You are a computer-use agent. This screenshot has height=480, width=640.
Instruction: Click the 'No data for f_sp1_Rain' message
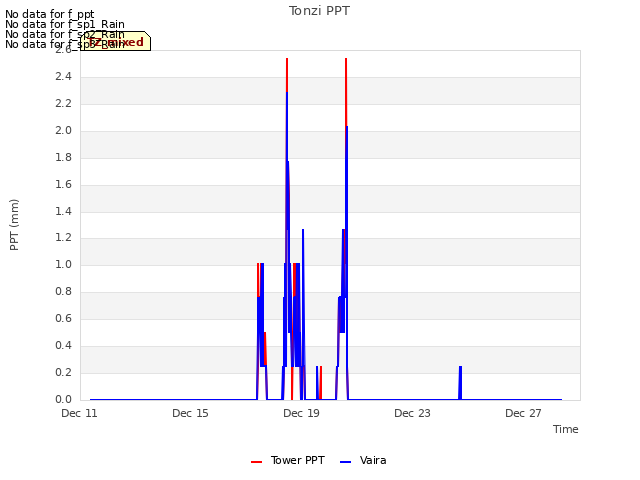[65, 24]
